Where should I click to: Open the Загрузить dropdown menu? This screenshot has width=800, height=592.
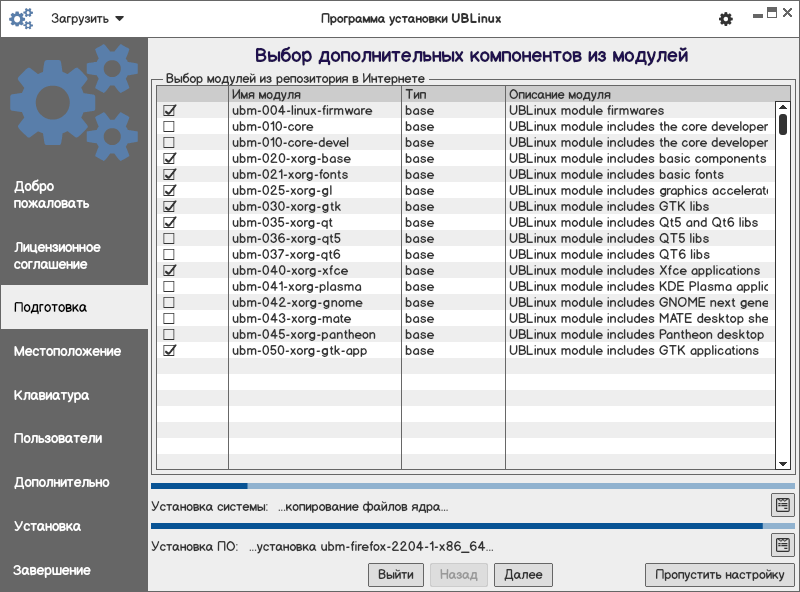tap(88, 19)
